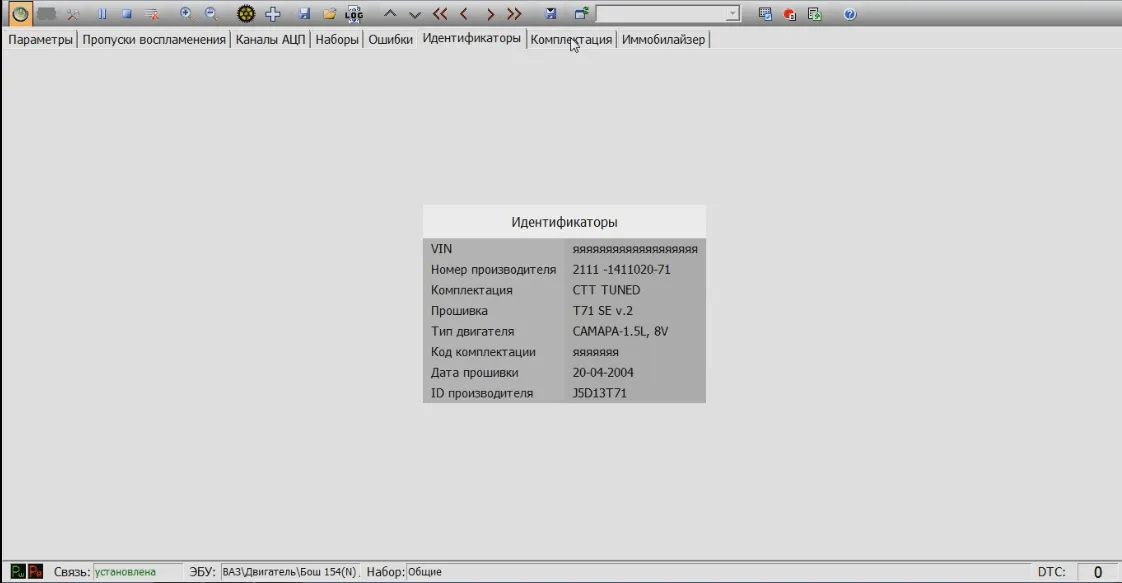This screenshot has height=583, width=1122.
Task: Open the toolbar combo box dropdown arrow
Action: coord(732,14)
